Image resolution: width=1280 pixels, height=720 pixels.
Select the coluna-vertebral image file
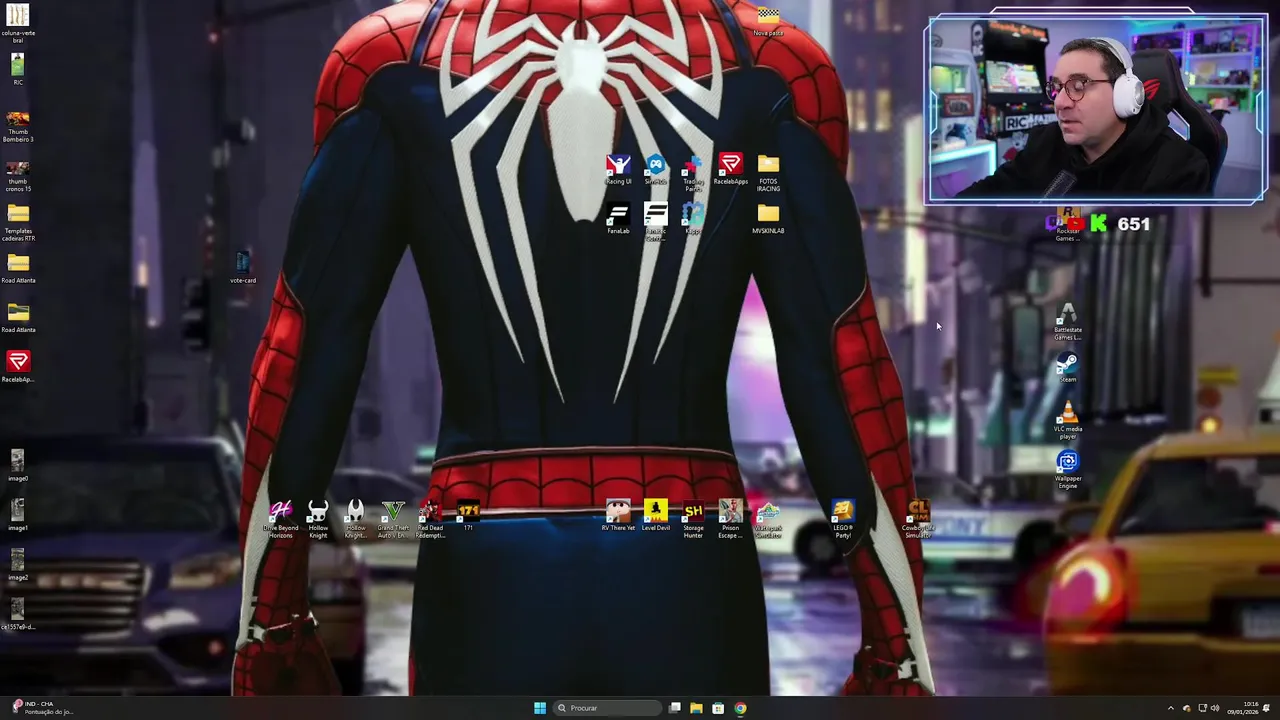(18, 24)
